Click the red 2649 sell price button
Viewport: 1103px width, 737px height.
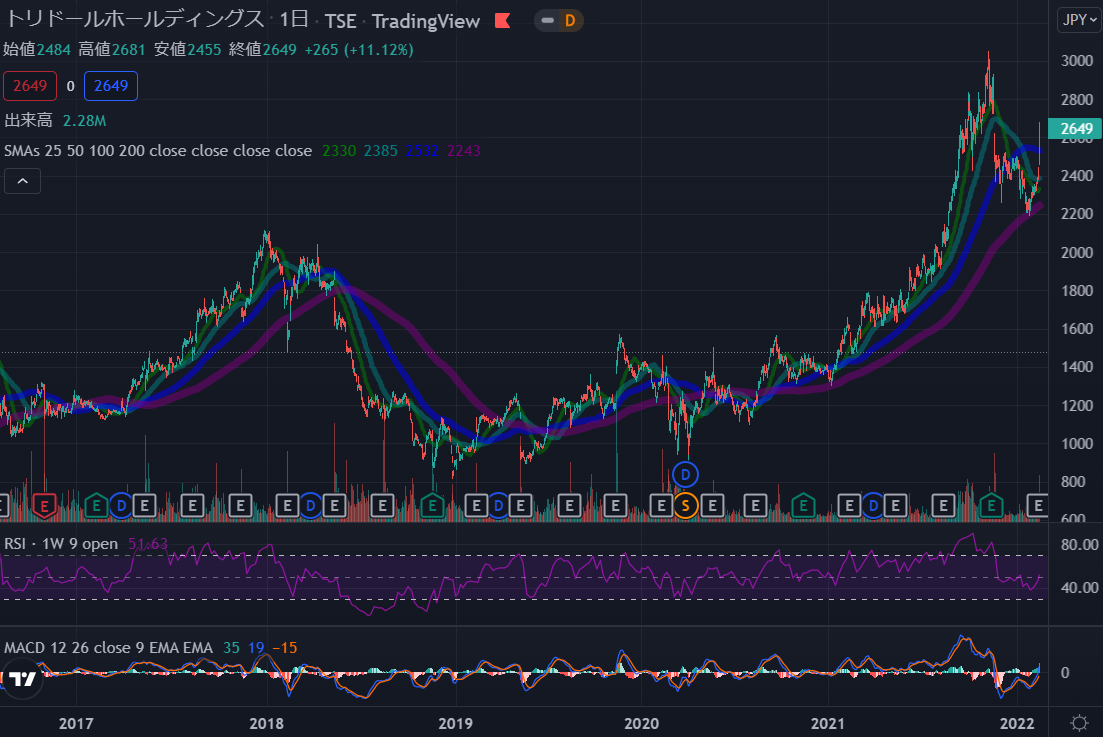pos(30,86)
